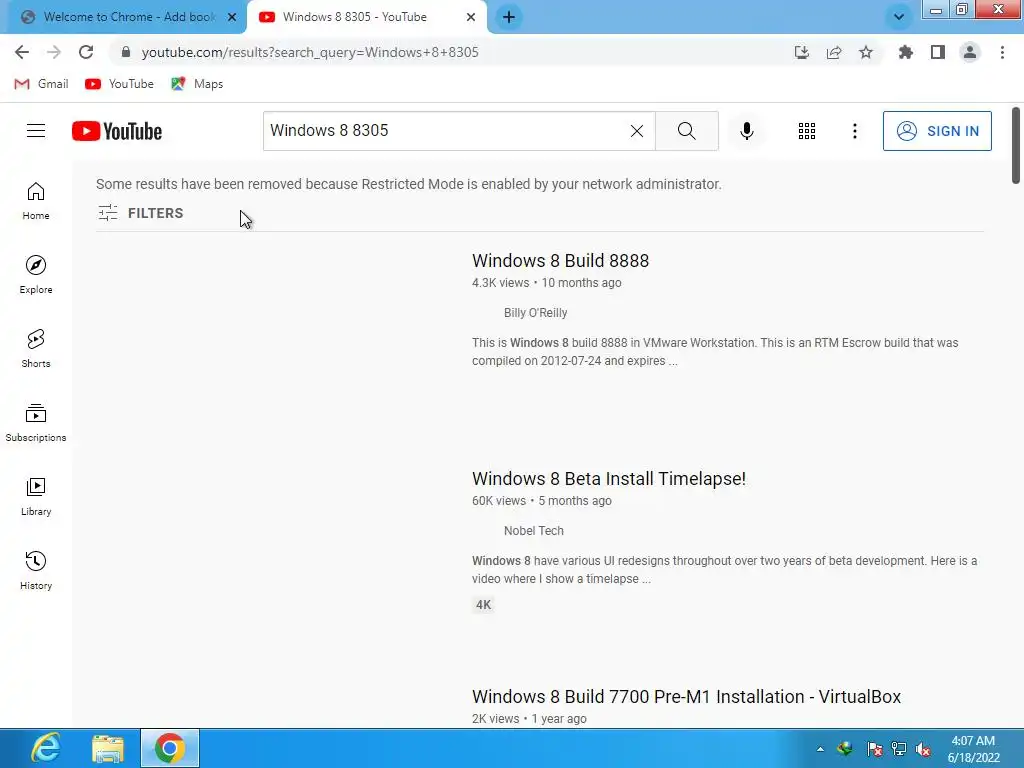This screenshot has width=1024, height=768.
Task: Show hidden system tray icons
Action: (820, 749)
